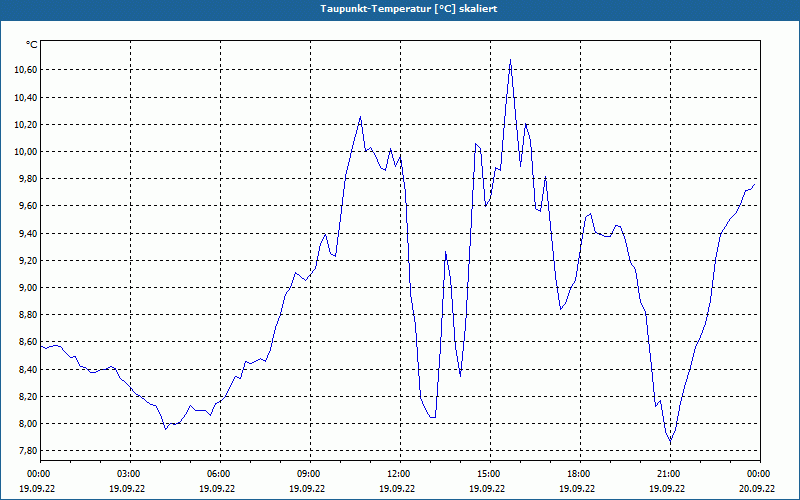Click the 20.09.22 date label

pos(757,488)
